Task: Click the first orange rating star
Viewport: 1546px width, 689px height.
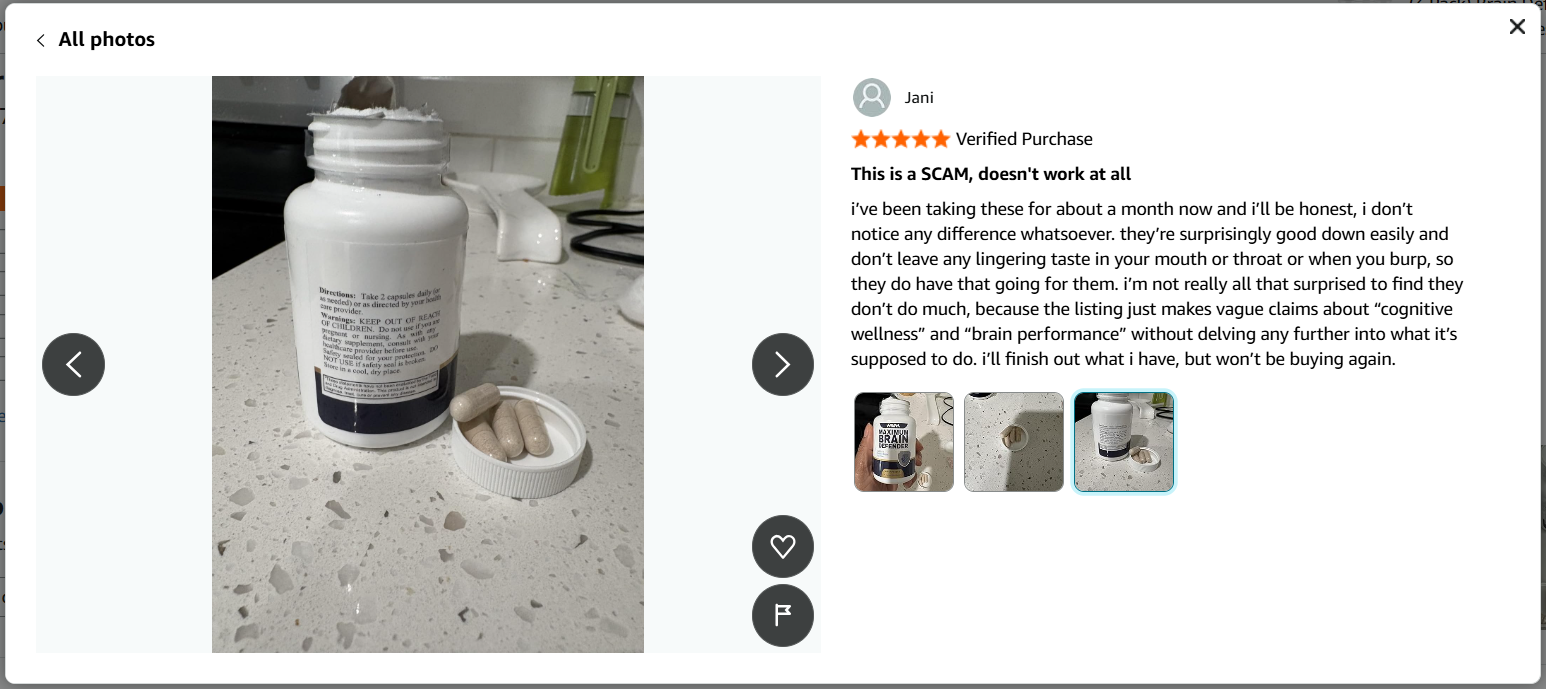Action: [x=861, y=139]
